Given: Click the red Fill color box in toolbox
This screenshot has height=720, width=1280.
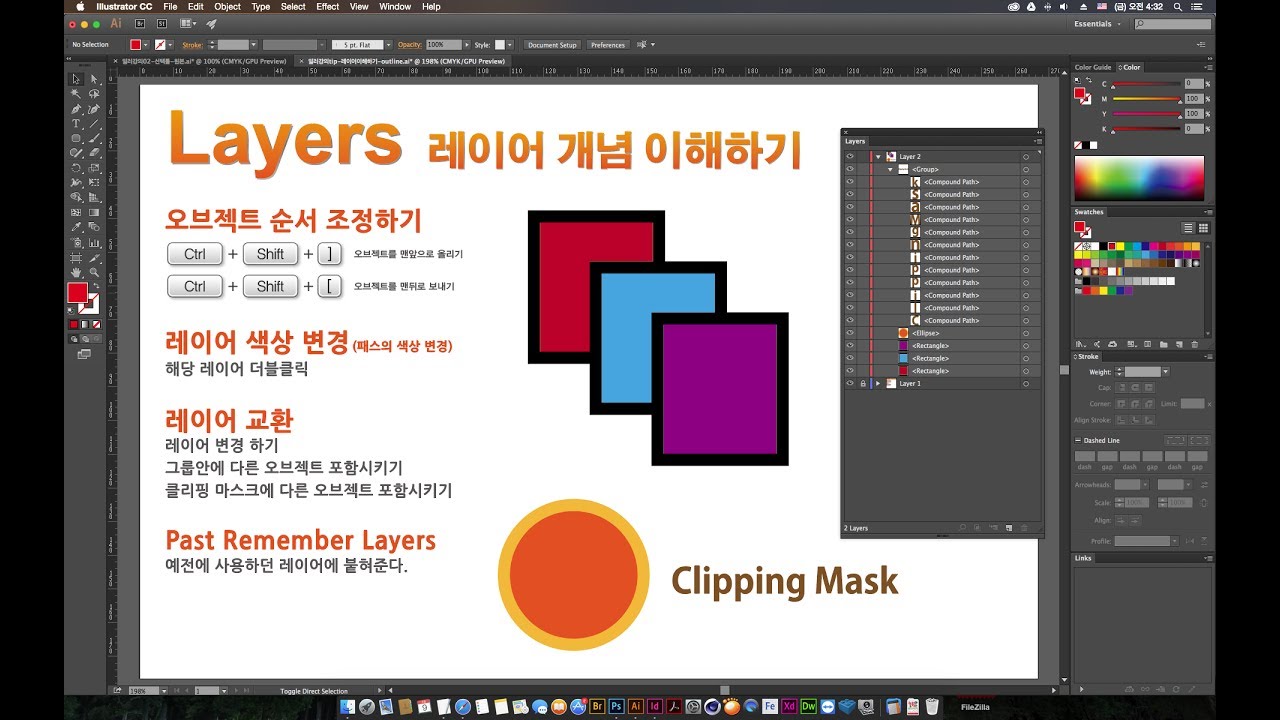Looking at the screenshot, I should pos(77,293).
